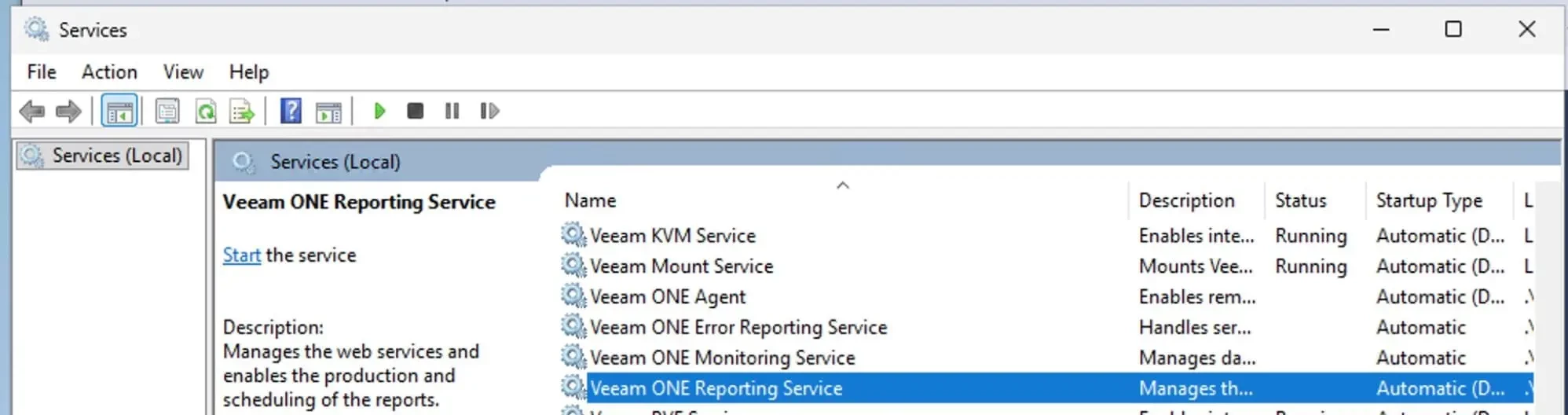Select the Veeam KVM Service row
Image resolution: width=1568 pixels, height=415 pixels.
tap(1046, 235)
